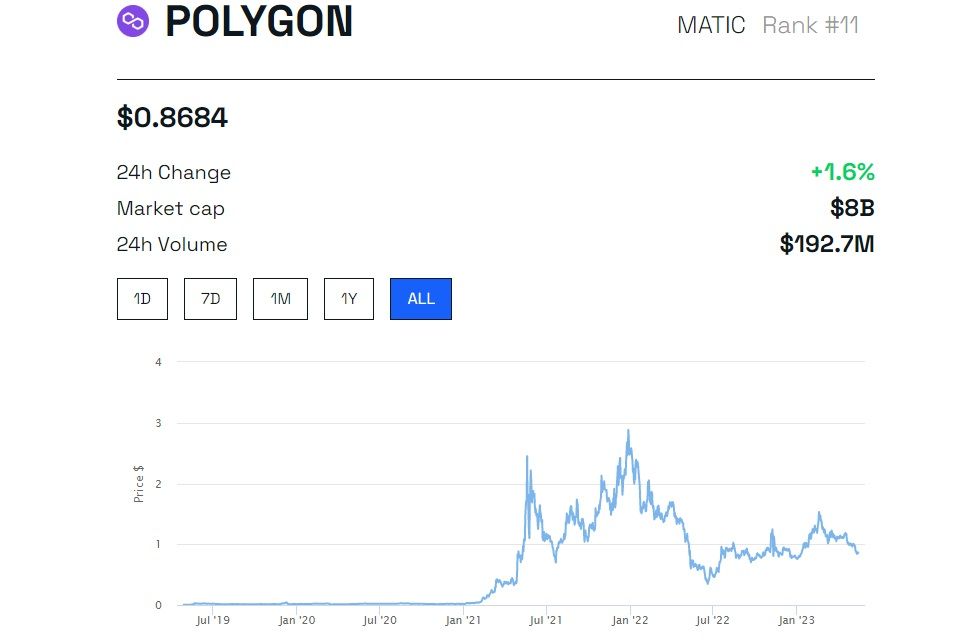
Task: Click the purple Polygon logo icon
Action: tap(133, 21)
